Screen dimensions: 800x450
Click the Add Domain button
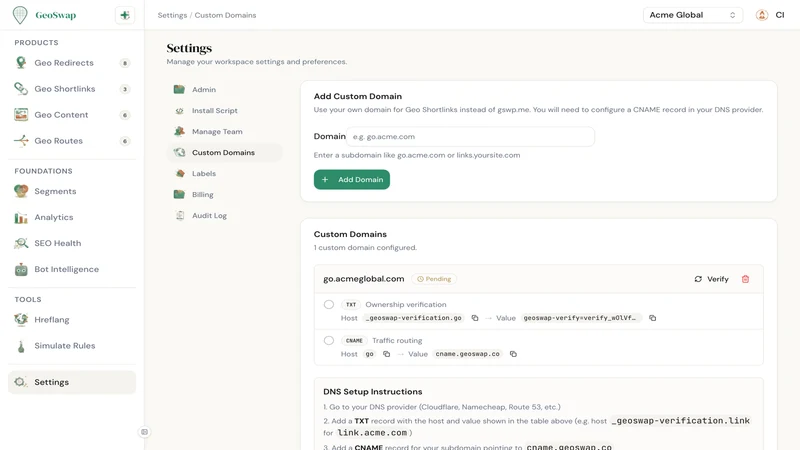[x=352, y=180]
